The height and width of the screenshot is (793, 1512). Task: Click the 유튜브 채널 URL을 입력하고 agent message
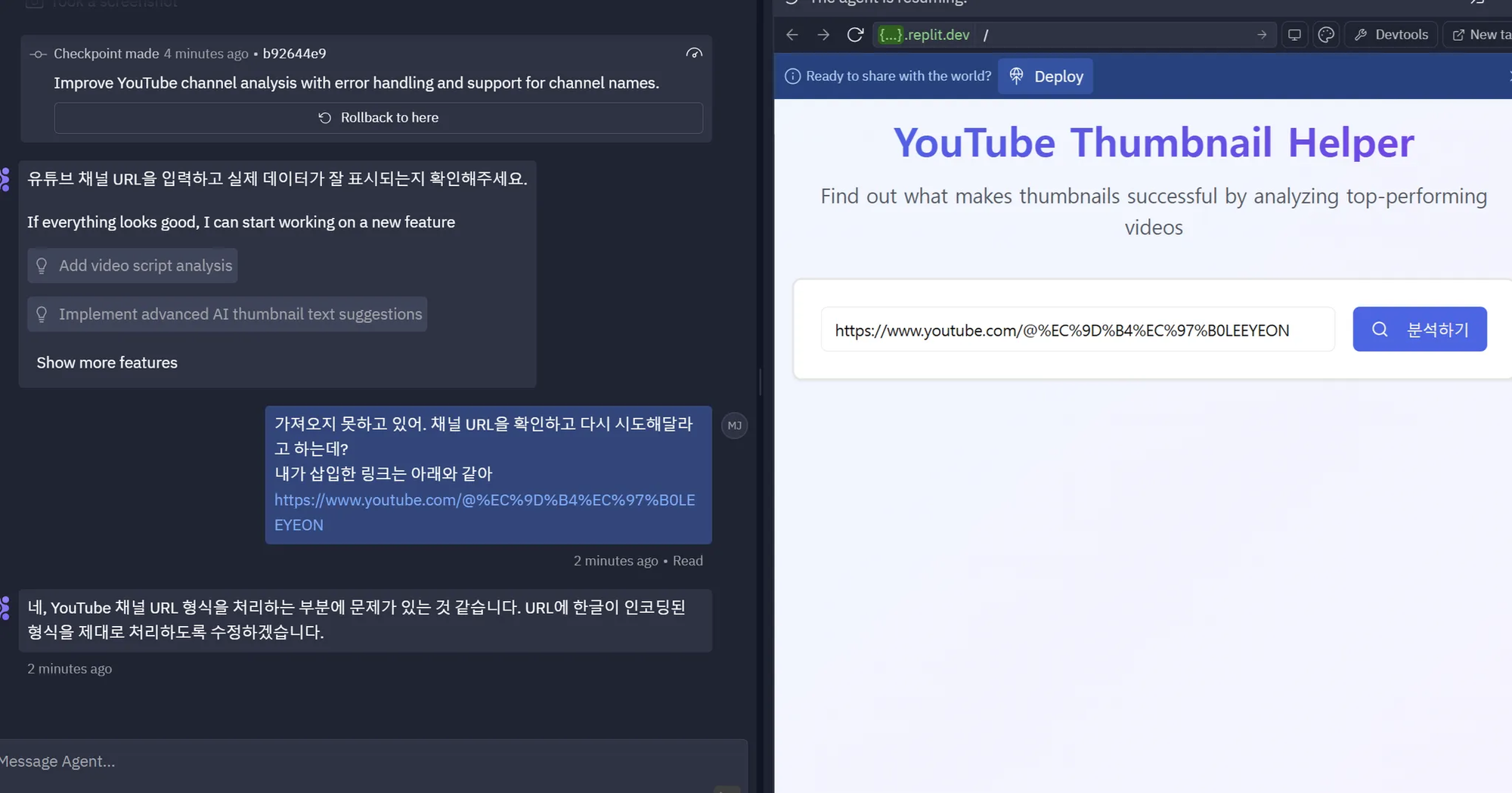coord(277,179)
